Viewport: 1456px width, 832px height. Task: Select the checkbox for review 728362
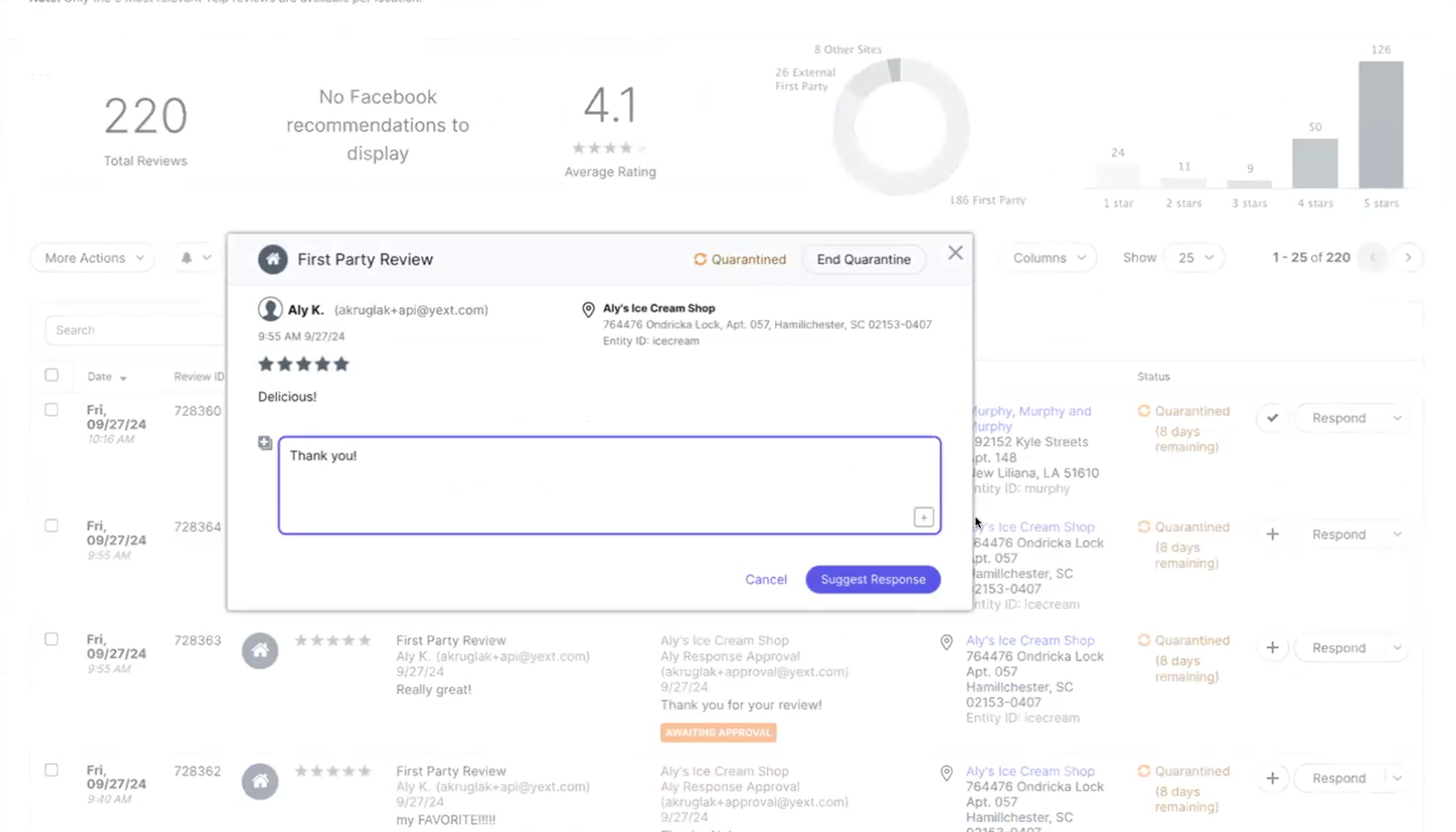[52, 769]
